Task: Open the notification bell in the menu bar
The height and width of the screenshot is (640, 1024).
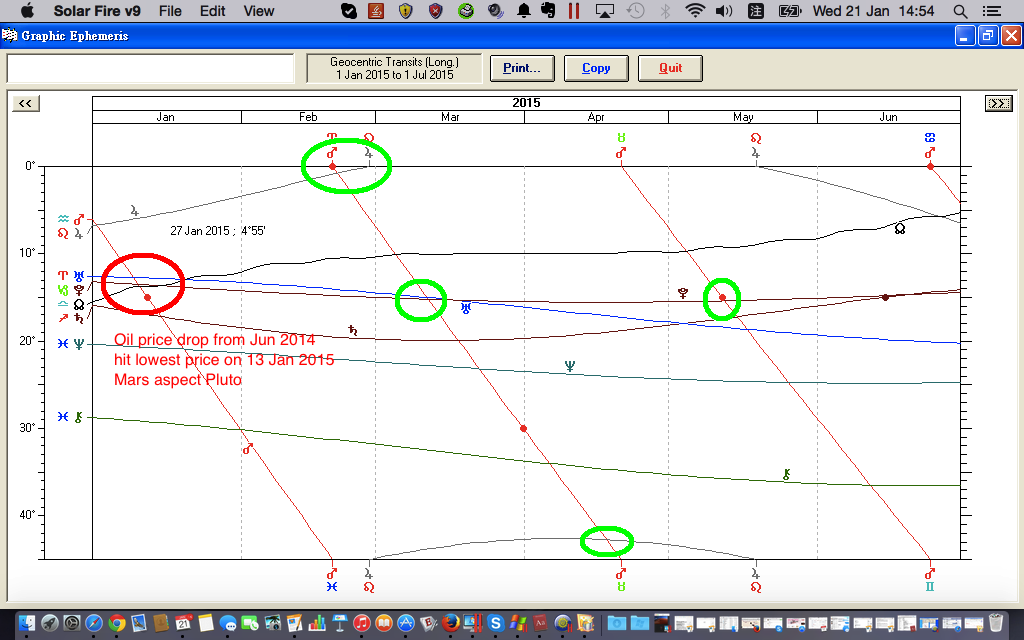Action: pos(523,10)
